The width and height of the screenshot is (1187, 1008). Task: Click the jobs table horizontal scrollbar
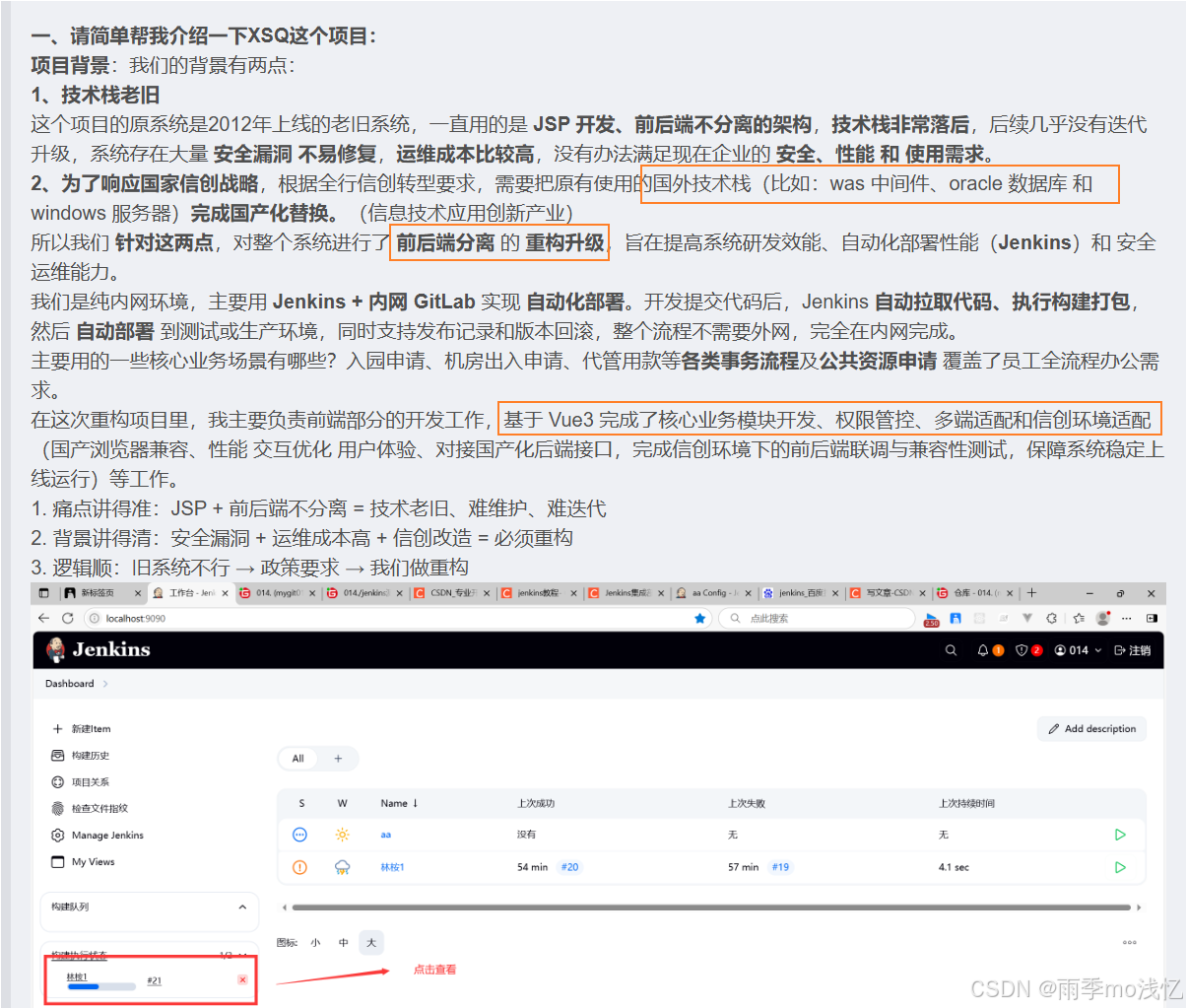pyautogui.click(x=711, y=907)
